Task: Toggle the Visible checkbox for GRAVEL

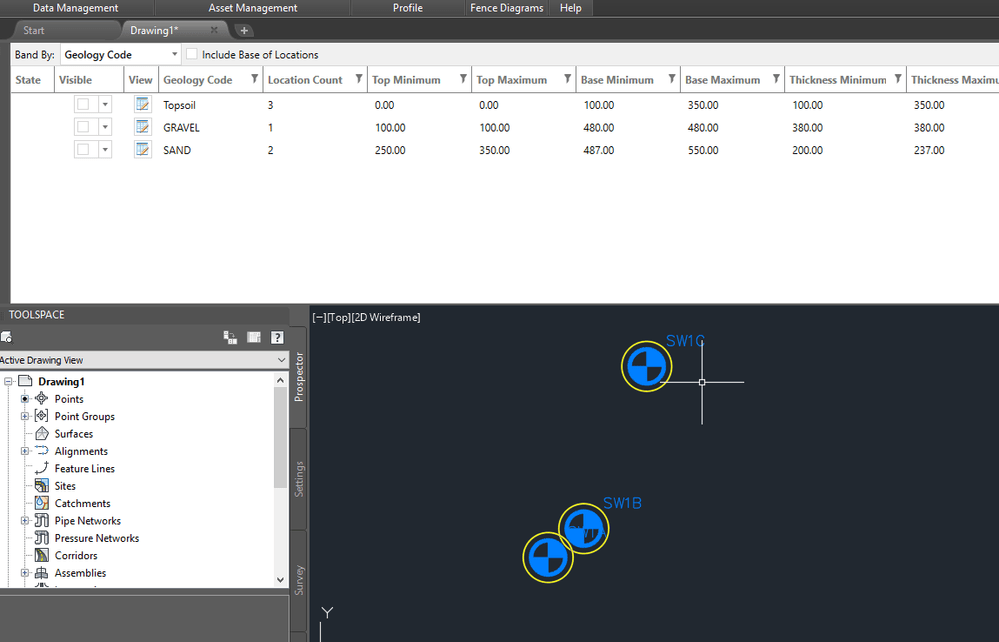Action: (83, 127)
